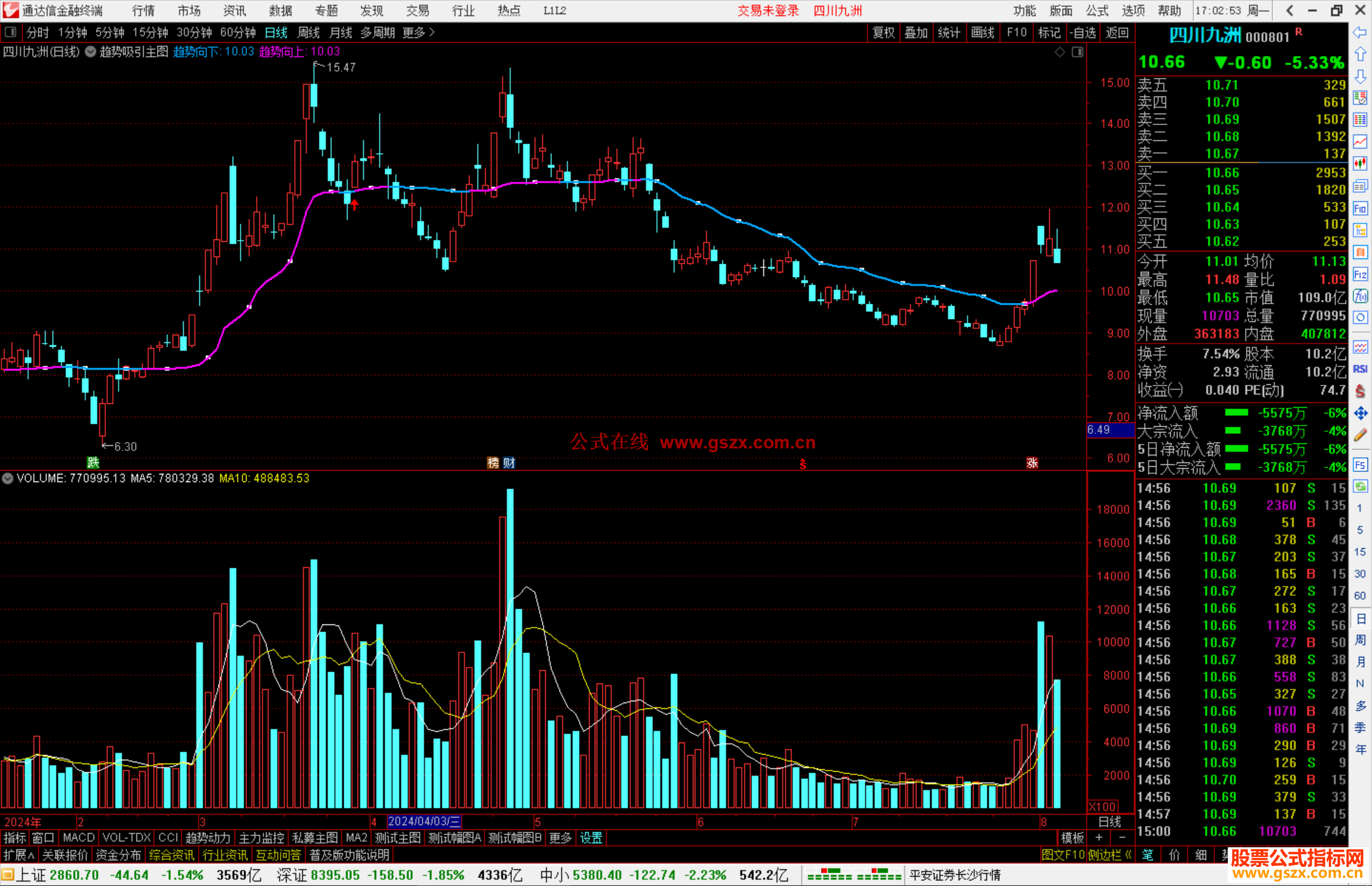Open the candlestick chart sidebar icon

coord(1360,164)
